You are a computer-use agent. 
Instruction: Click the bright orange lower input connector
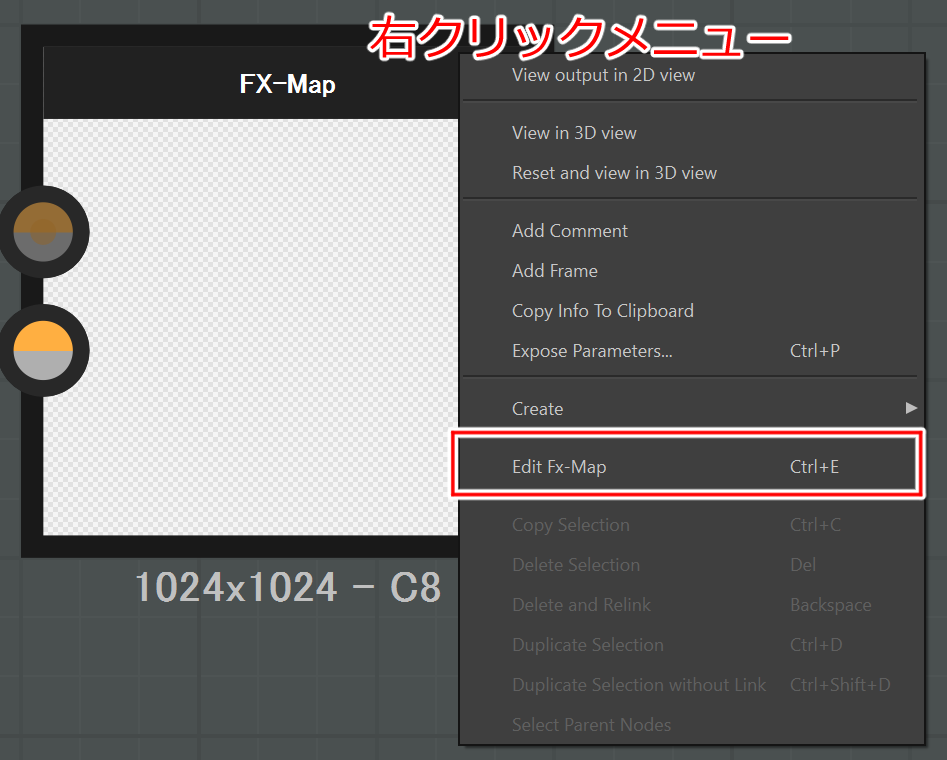pyautogui.click(x=43, y=350)
